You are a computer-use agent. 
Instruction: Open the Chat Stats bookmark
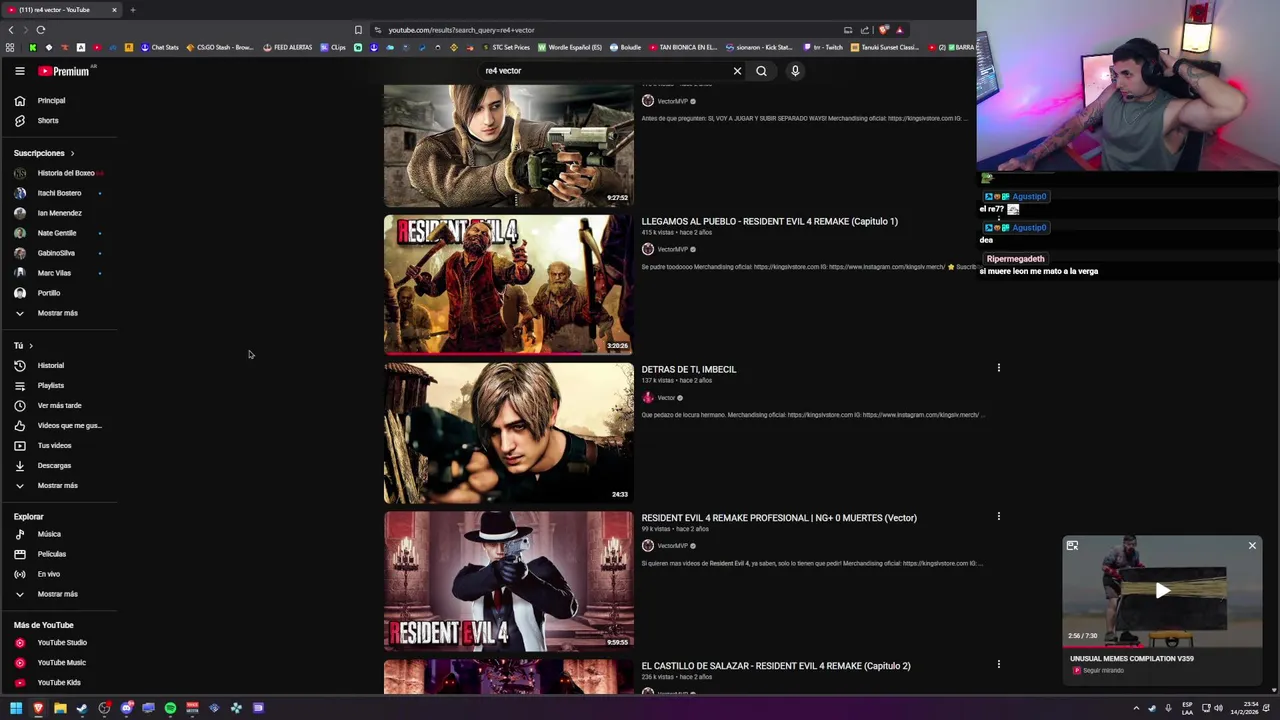click(x=159, y=48)
